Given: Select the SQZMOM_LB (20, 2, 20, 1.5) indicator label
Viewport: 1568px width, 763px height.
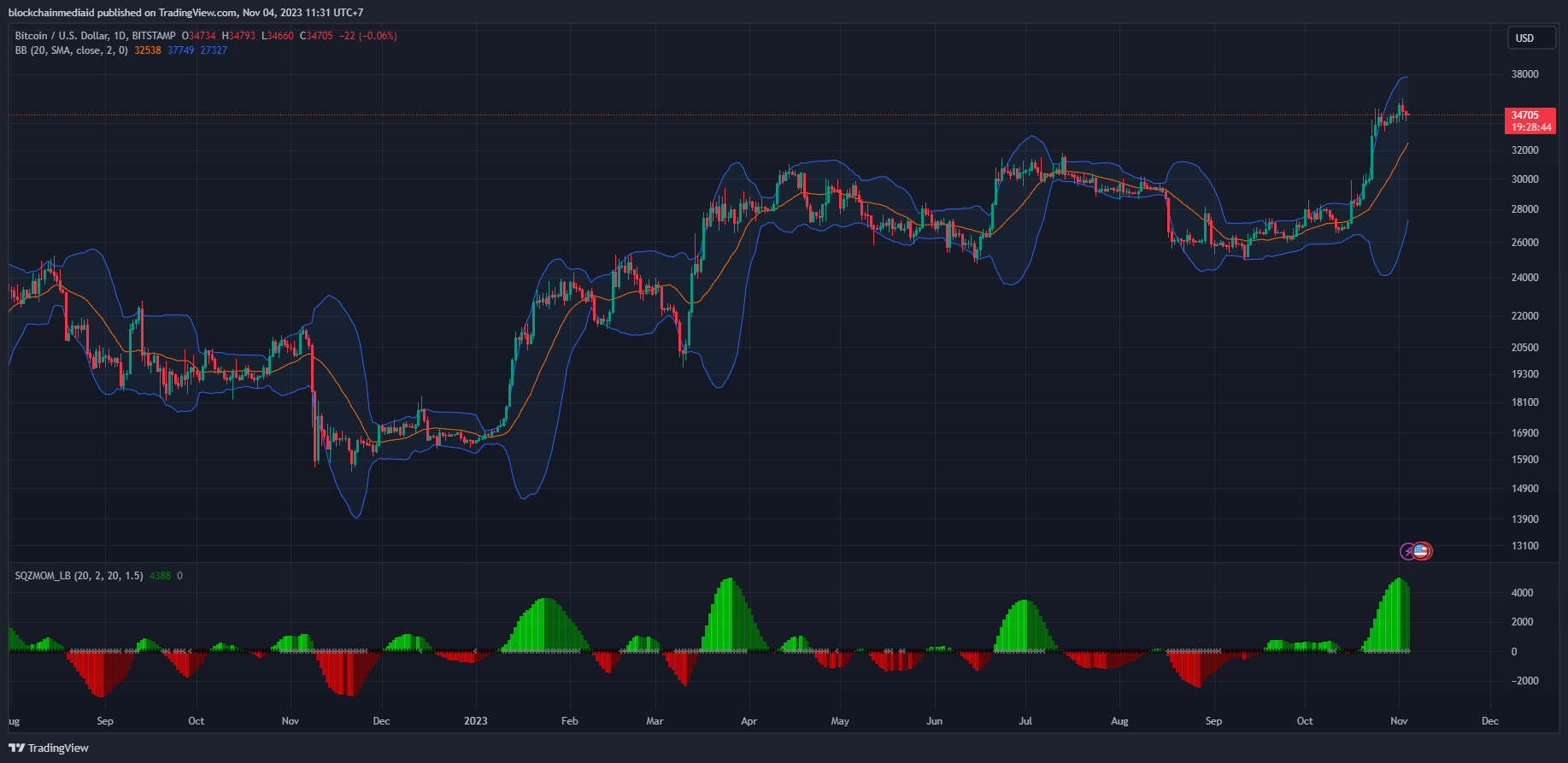Looking at the screenshot, I should click(x=79, y=576).
